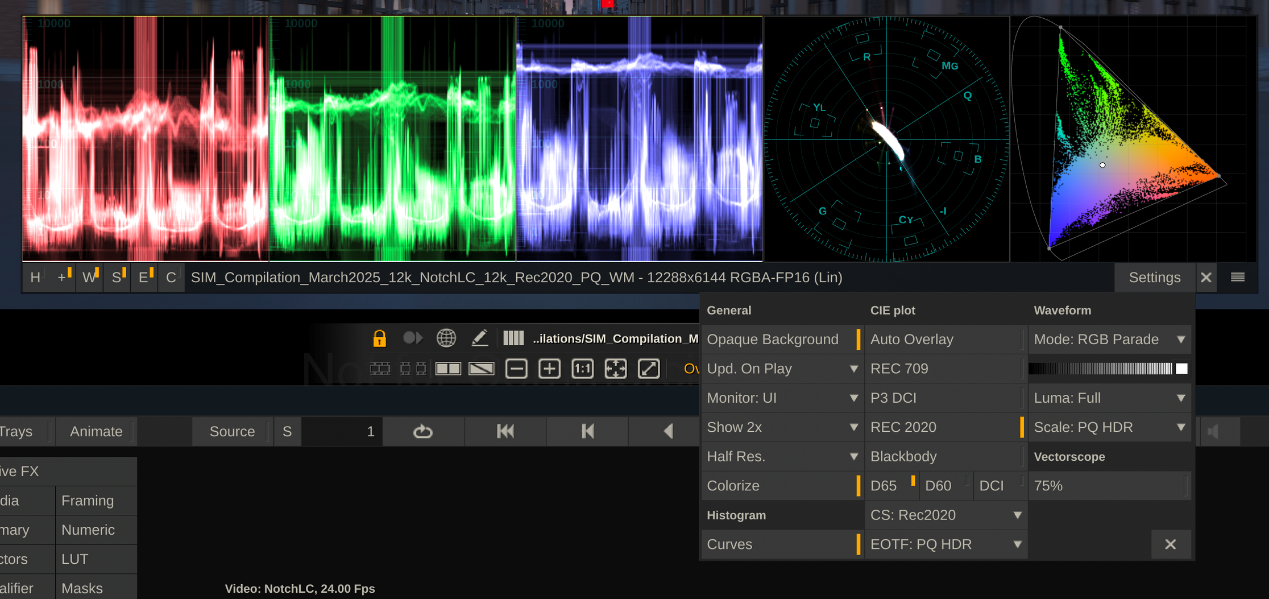Open the Mode: RGB Parade dropdown
1269x599 pixels.
coord(1110,339)
